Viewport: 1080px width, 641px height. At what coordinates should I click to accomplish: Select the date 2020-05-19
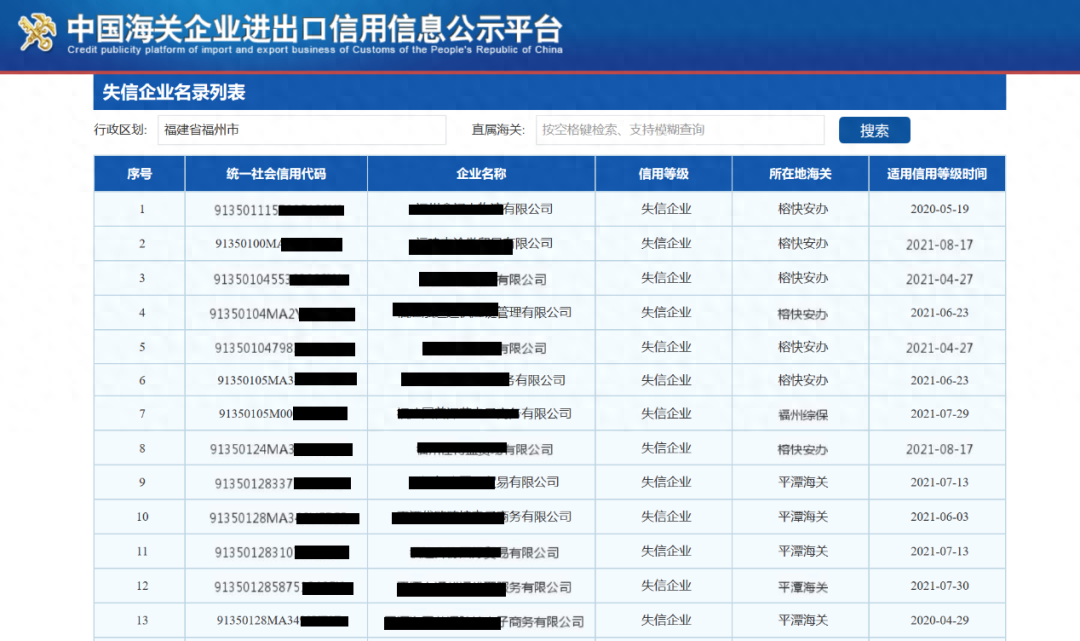click(x=939, y=209)
